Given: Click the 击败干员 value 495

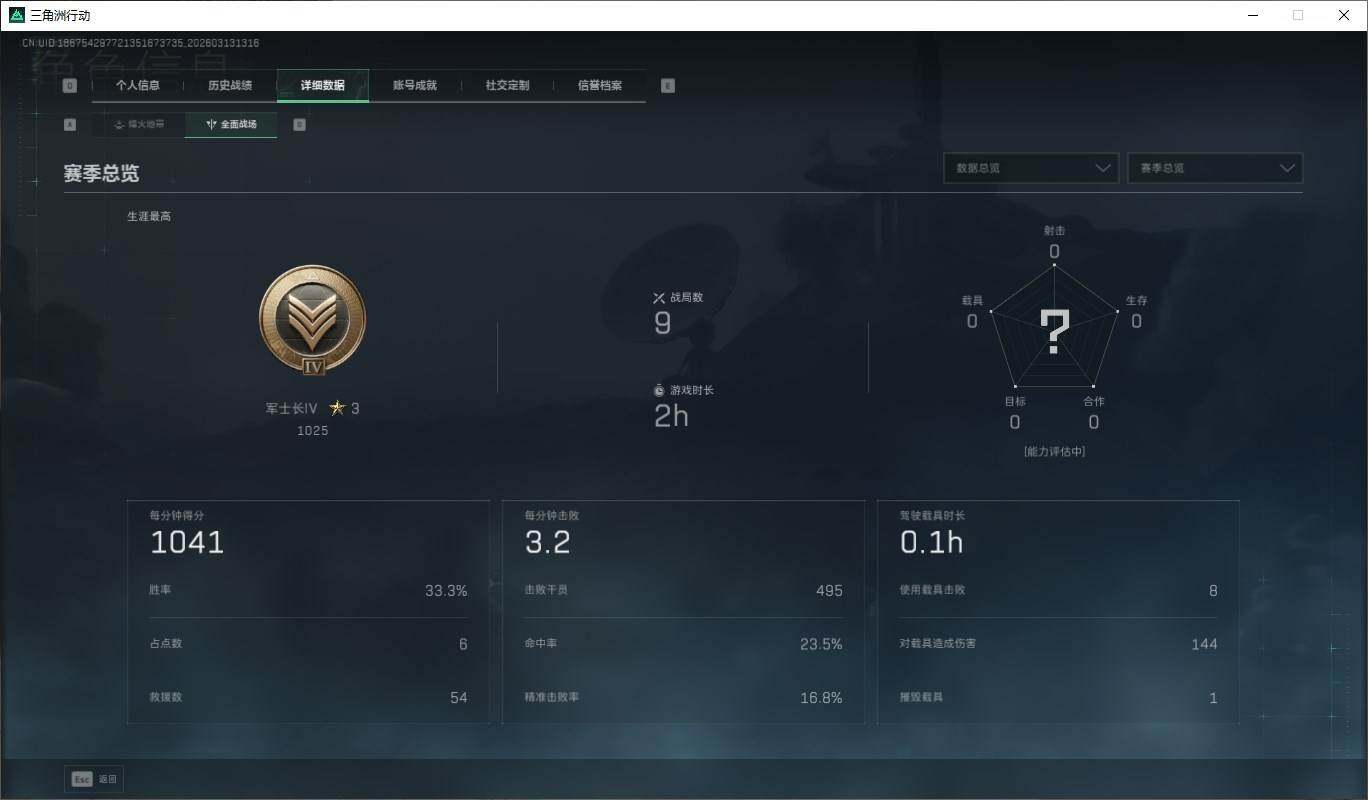Looking at the screenshot, I should point(829,591).
